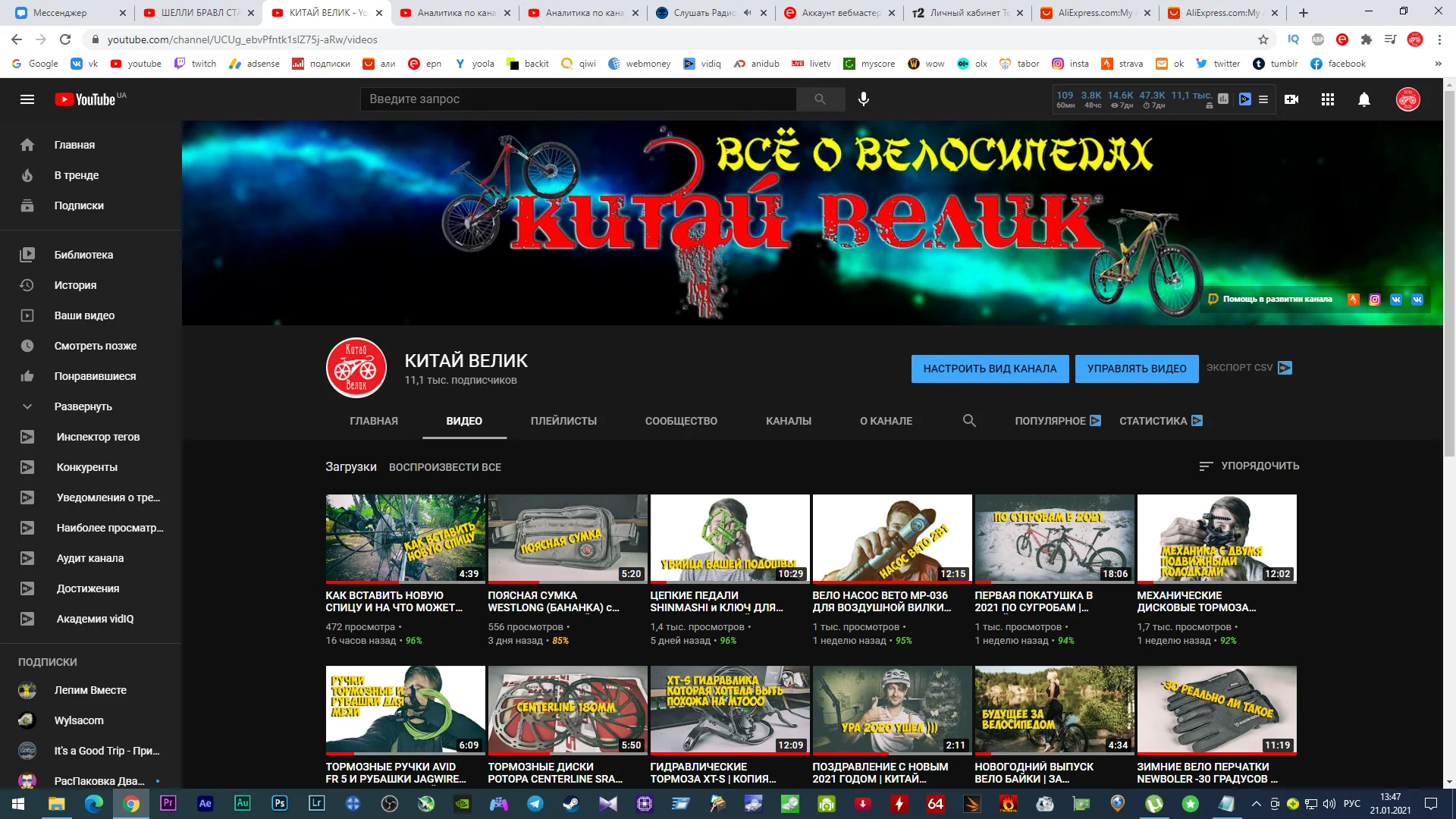Click Управлять видео button
The image size is (1456, 819).
(x=1136, y=369)
